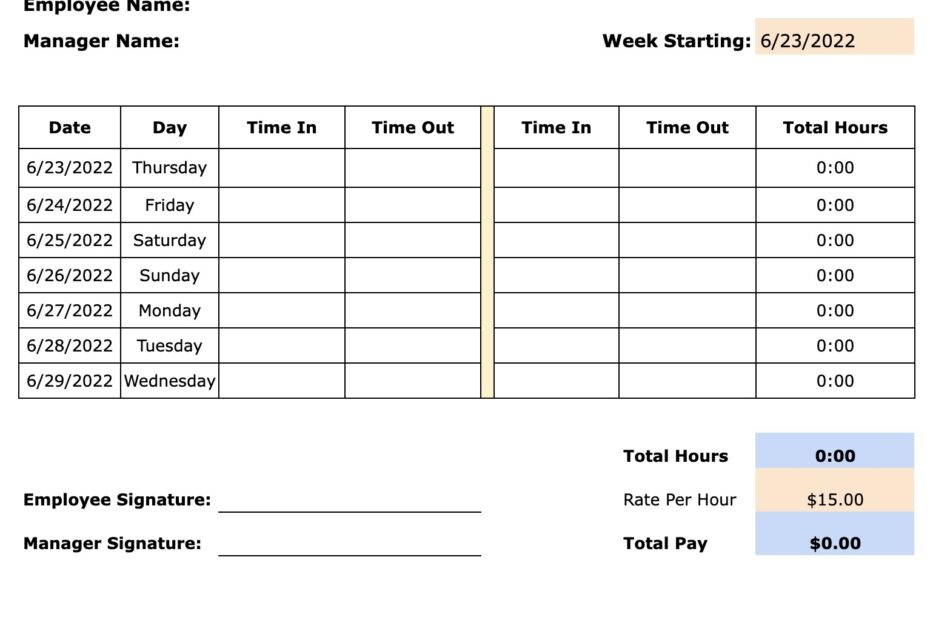This screenshot has height=620, width=930.
Task: Select Saturday's second Time In cell
Action: [x=556, y=240]
